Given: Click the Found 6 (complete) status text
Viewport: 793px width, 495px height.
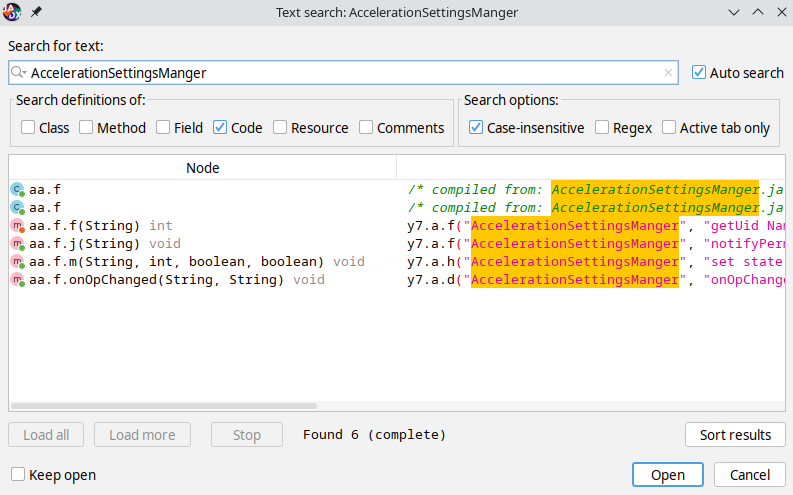Looking at the screenshot, I should tap(374, 435).
